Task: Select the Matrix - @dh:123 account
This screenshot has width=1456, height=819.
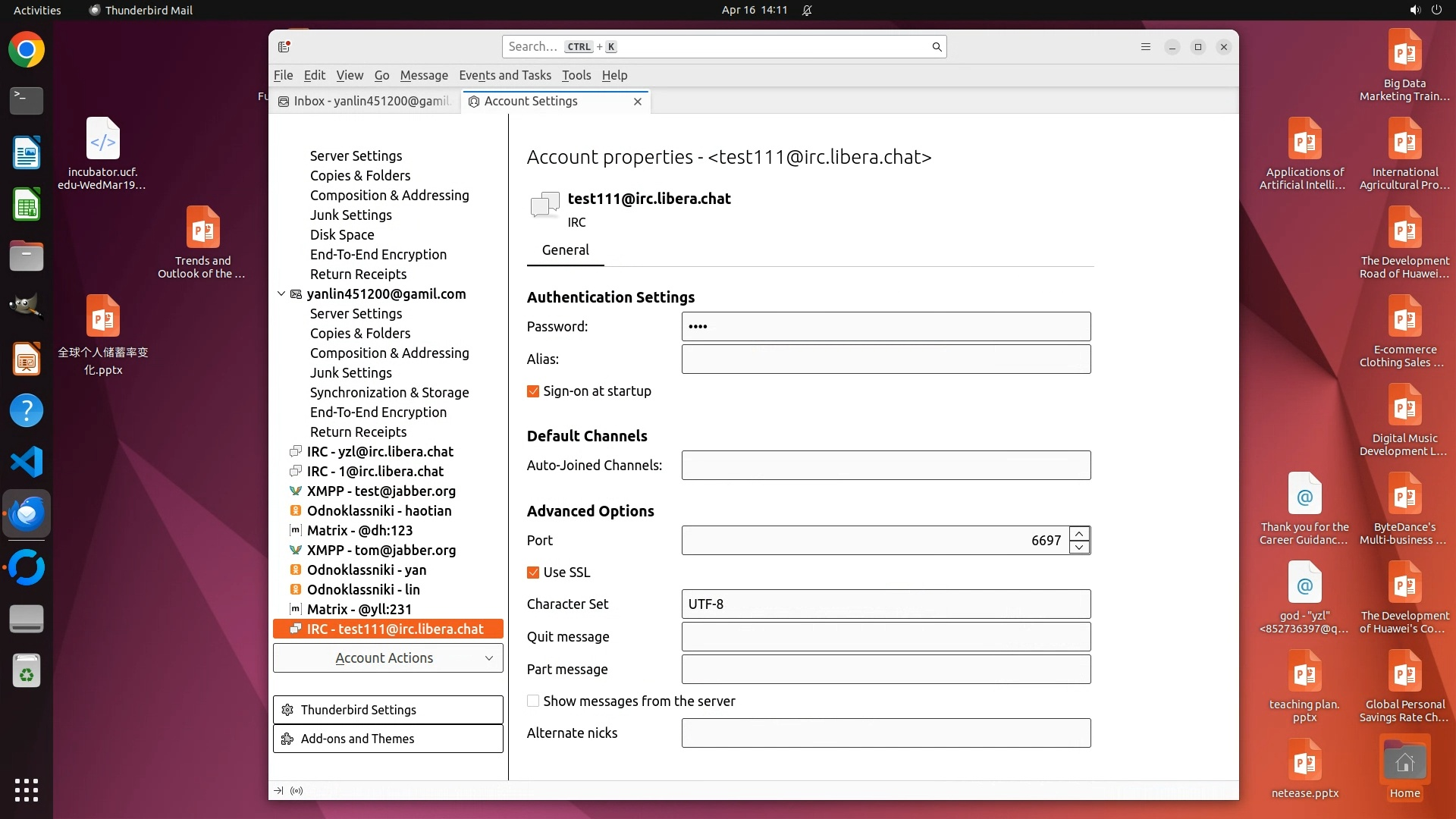Action: pos(359,530)
